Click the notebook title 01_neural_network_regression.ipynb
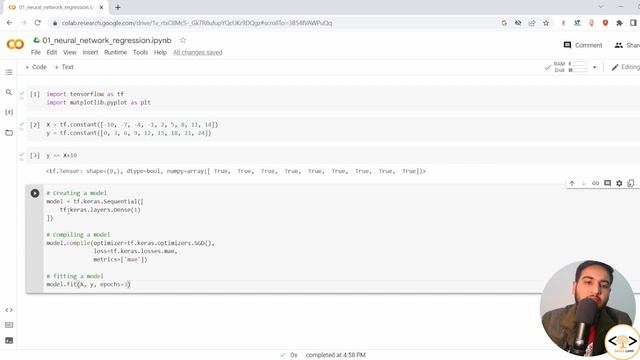The height and width of the screenshot is (360, 640). click(x=107, y=40)
